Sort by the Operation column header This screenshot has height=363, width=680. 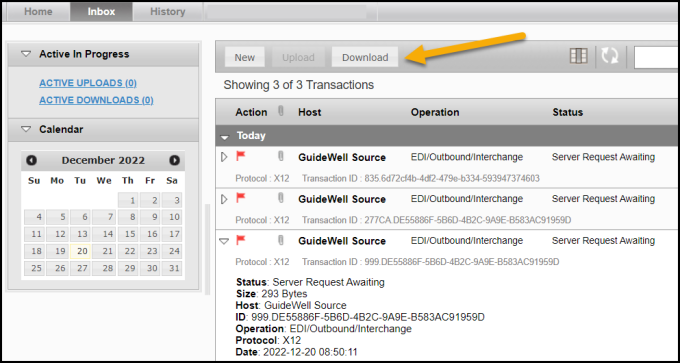pos(435,112)
